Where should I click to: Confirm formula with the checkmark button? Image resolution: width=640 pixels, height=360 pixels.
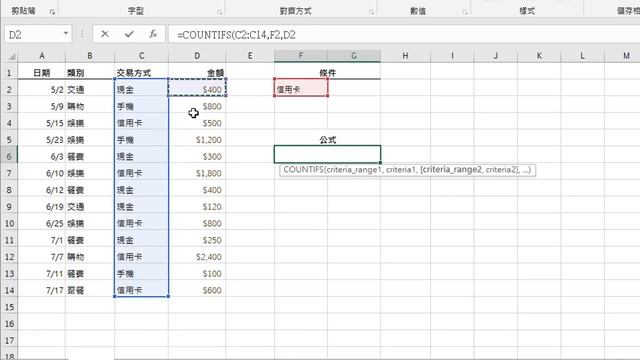pyautogui.click(x=129, y=34)
